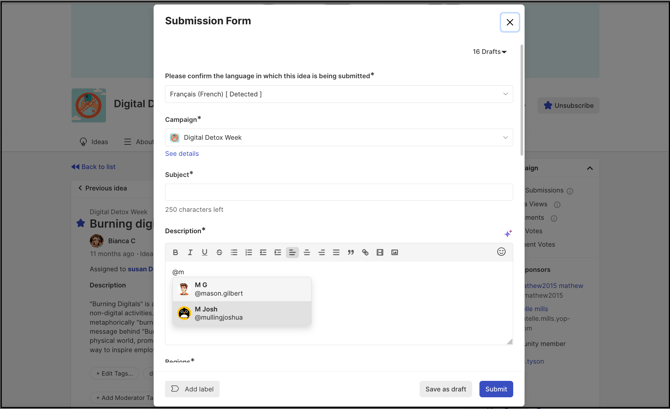Save the submission as draft

[x=446, y=389]
